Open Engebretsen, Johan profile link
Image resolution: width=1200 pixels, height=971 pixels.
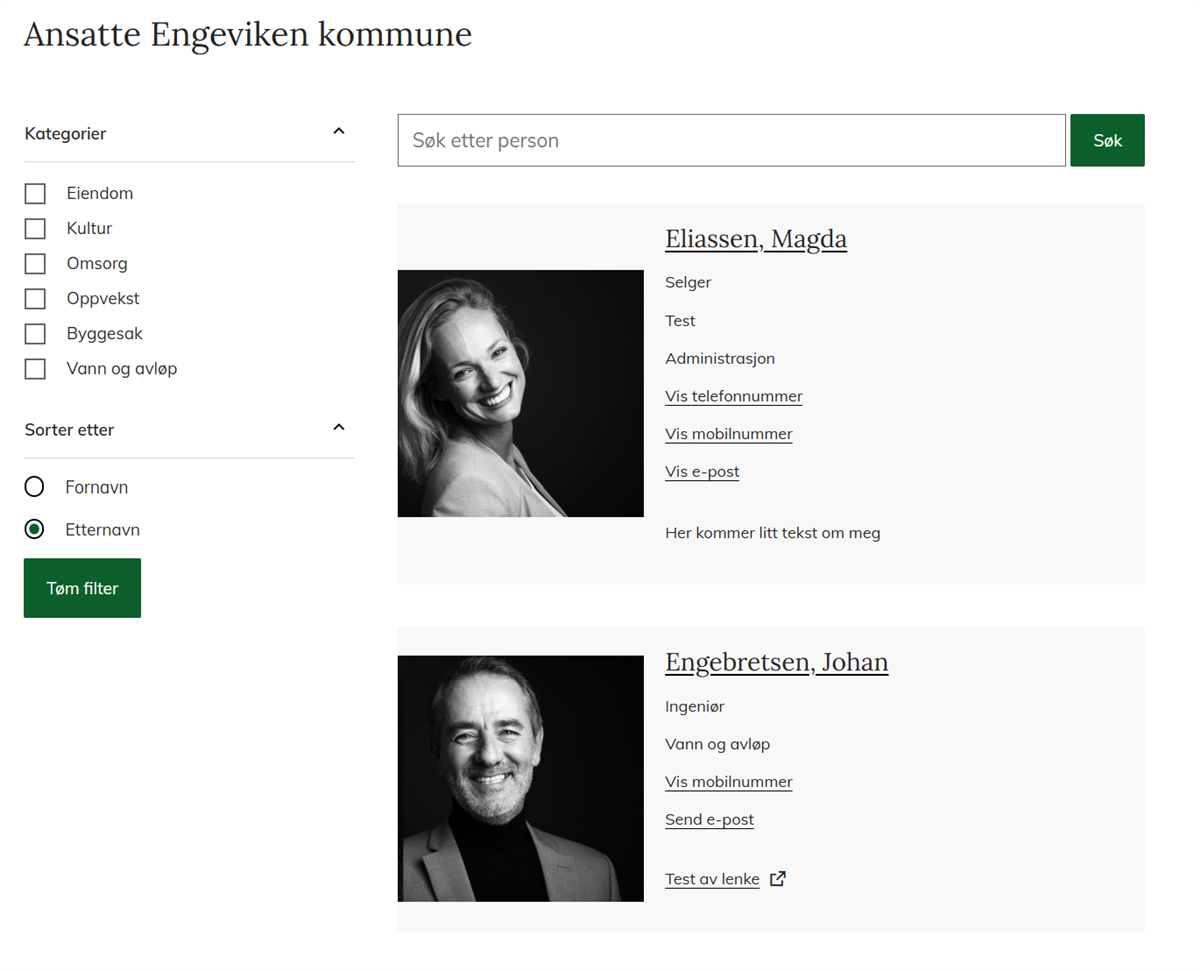[776, 662]
